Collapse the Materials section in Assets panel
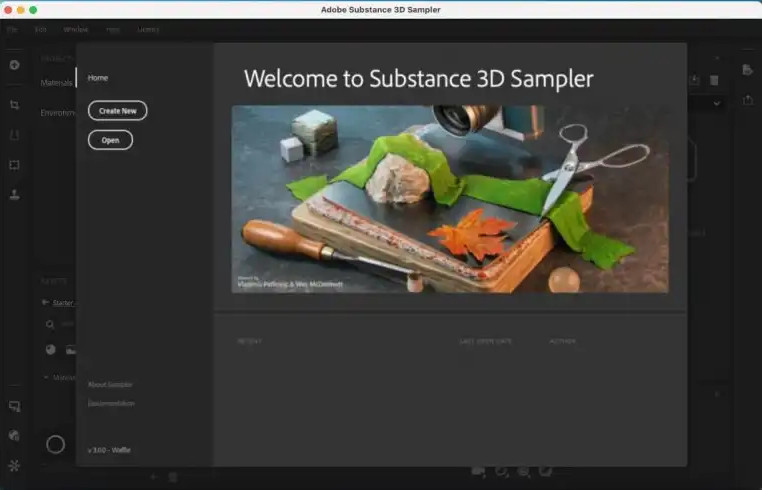This screenshot has width=762, height=490. coord(46,377)
